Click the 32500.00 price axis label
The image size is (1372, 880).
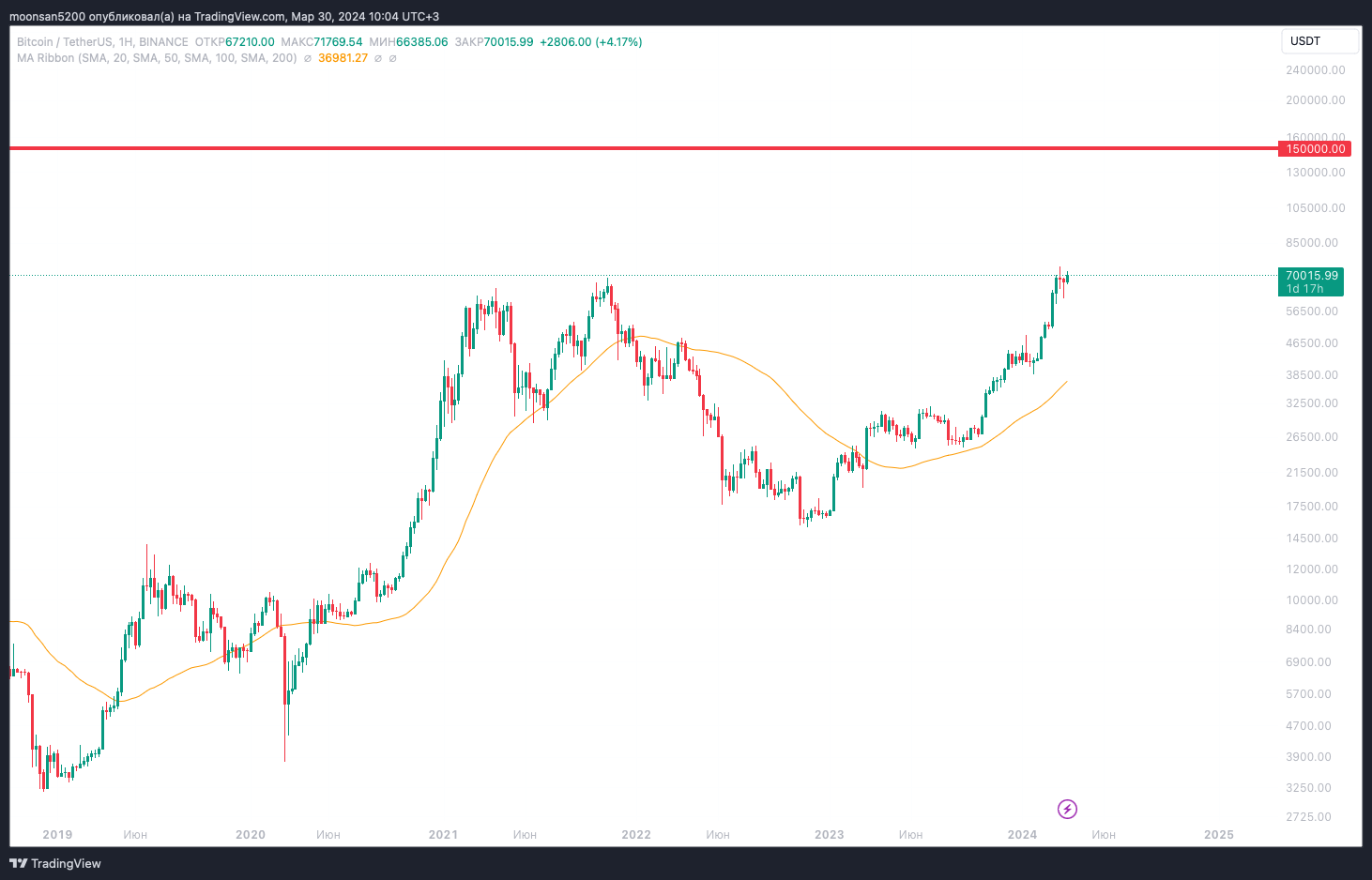point(1312,403)
